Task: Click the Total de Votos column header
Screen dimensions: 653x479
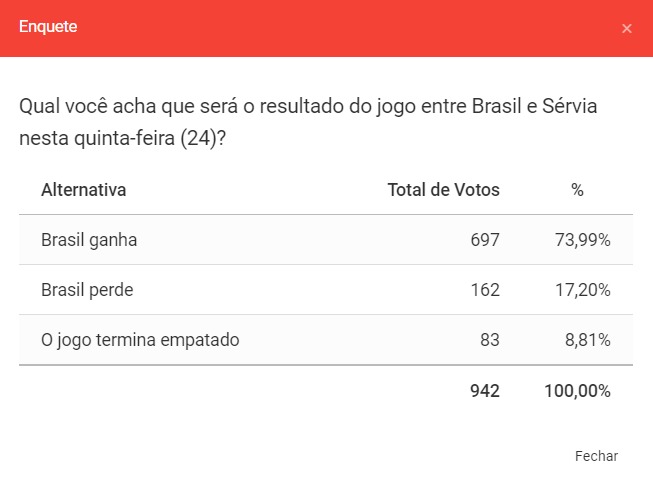Action: (x=443, y=189)
